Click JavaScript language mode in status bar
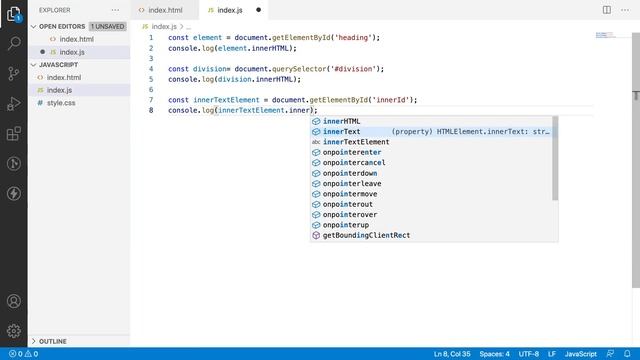640x360 pixels. [x=580, y=354]
